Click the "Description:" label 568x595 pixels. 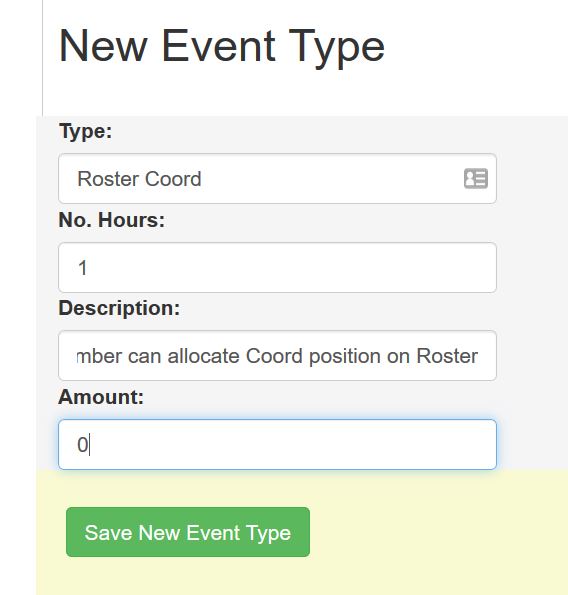[119, 308]
